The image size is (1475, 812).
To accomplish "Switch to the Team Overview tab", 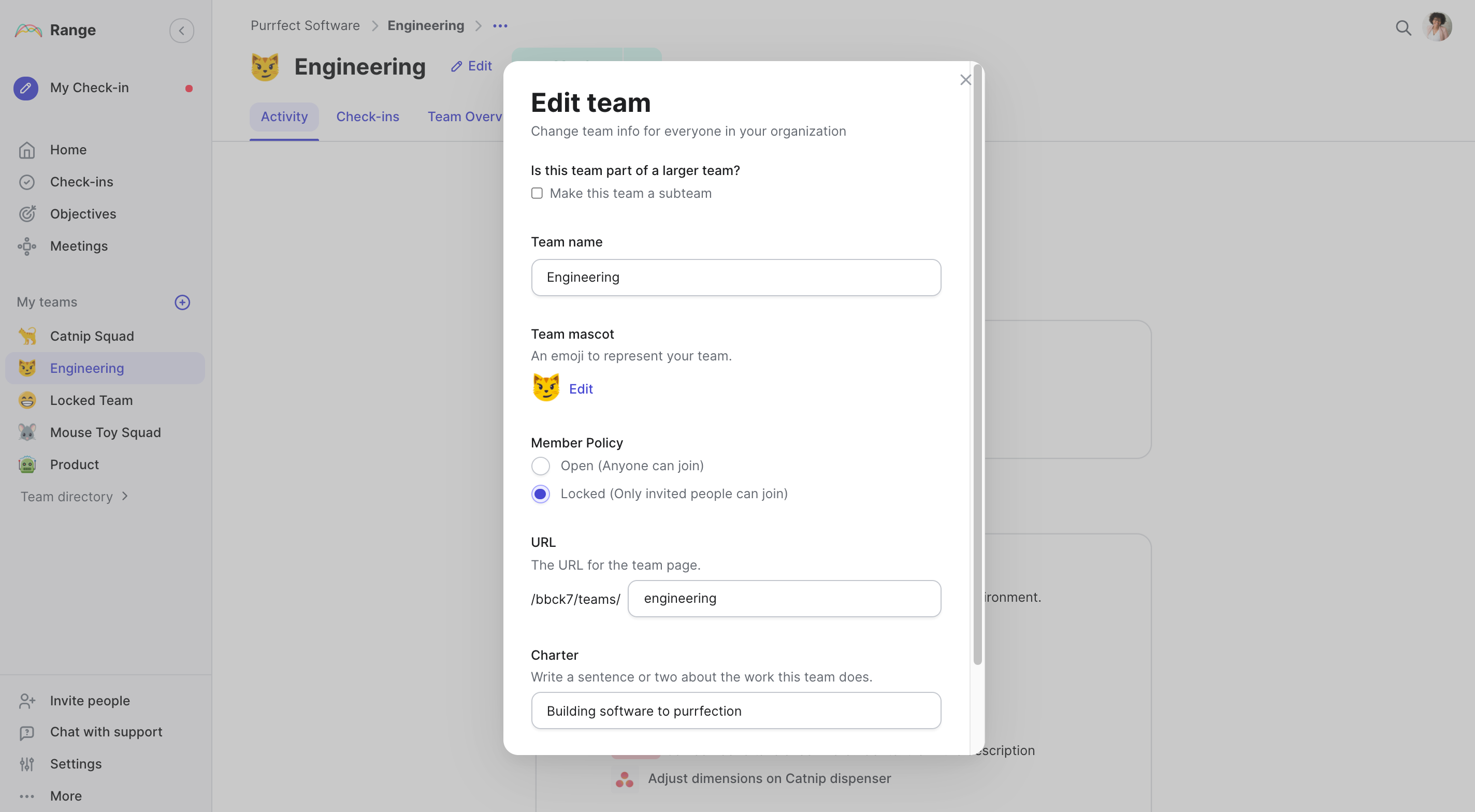I will coord(465,117).
